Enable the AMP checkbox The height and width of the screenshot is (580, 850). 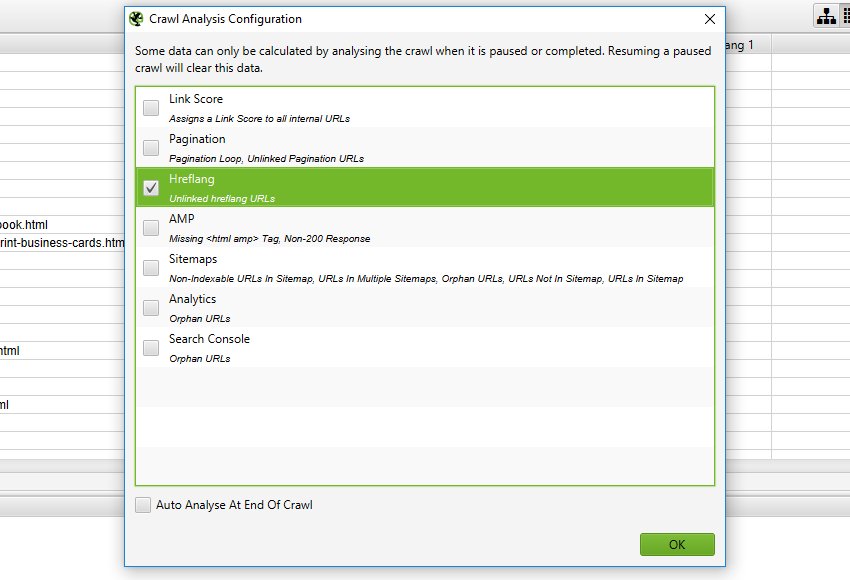click(x=151, y=228)
